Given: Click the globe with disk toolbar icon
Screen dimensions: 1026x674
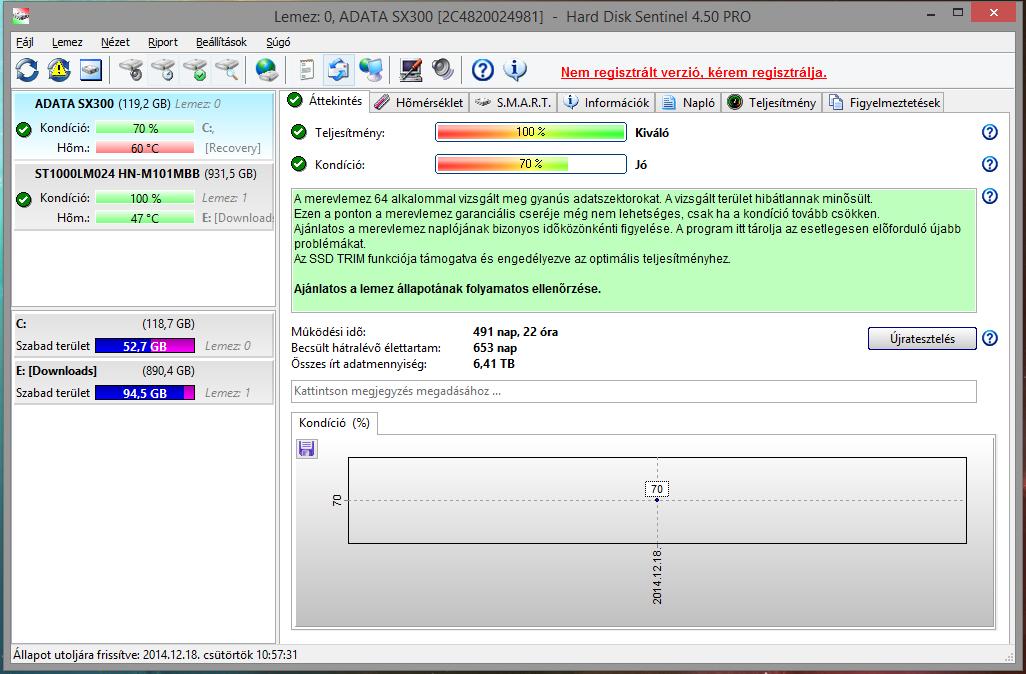Looking at the screenshot, I should click(x=266, y=69).
